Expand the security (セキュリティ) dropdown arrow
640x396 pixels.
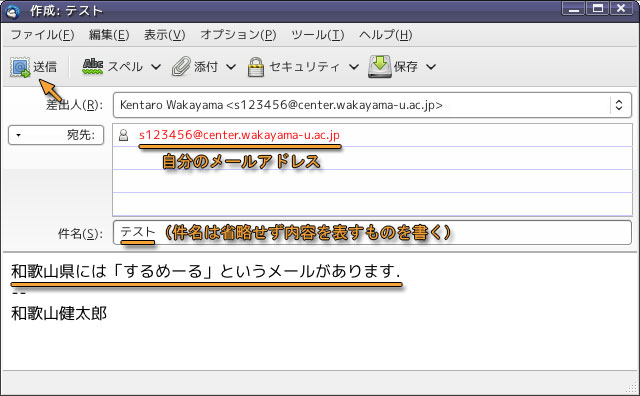click(x=354, y=67)
